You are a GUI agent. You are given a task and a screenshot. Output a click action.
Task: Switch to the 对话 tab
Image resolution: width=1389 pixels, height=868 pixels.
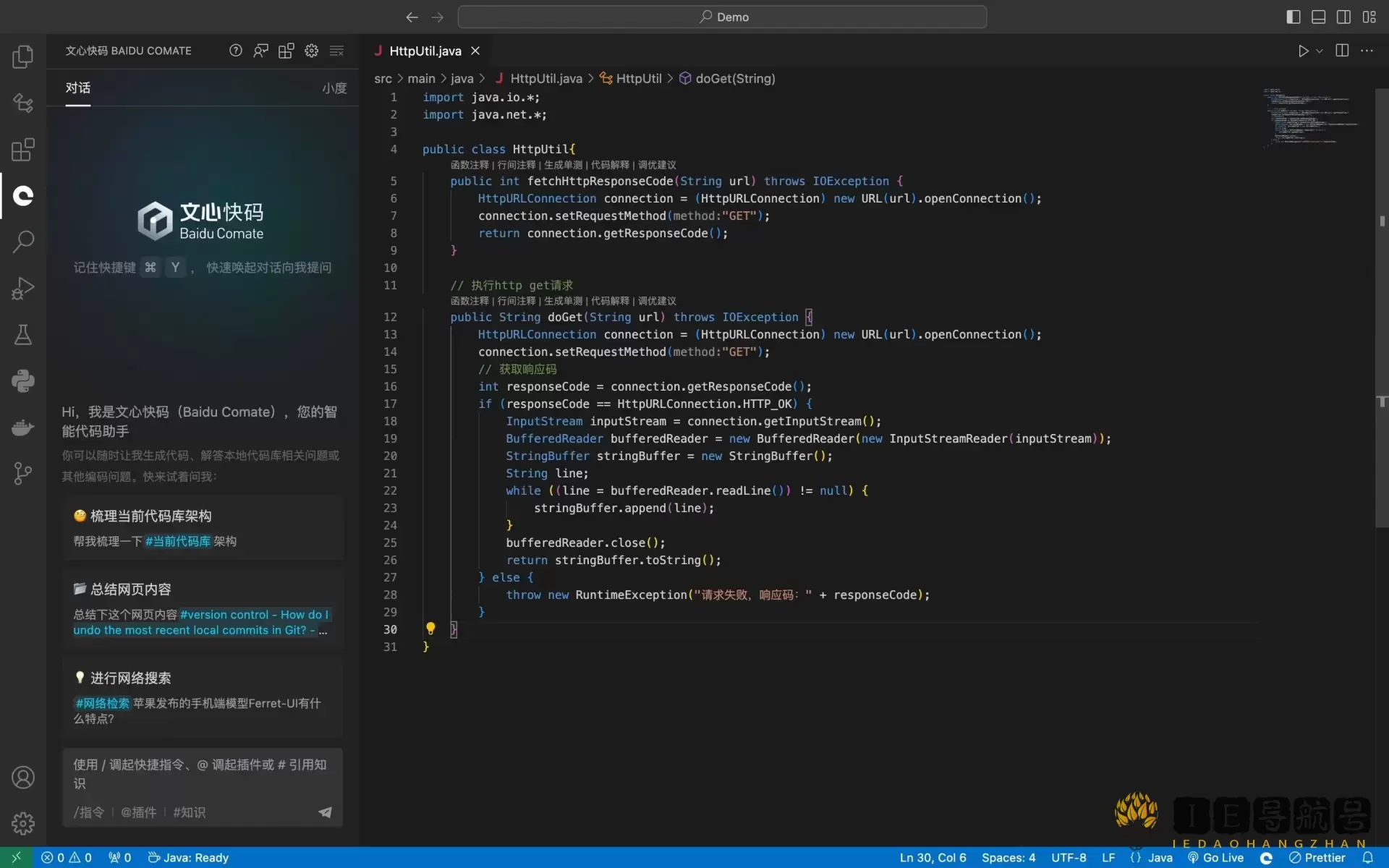click(78, 88)
